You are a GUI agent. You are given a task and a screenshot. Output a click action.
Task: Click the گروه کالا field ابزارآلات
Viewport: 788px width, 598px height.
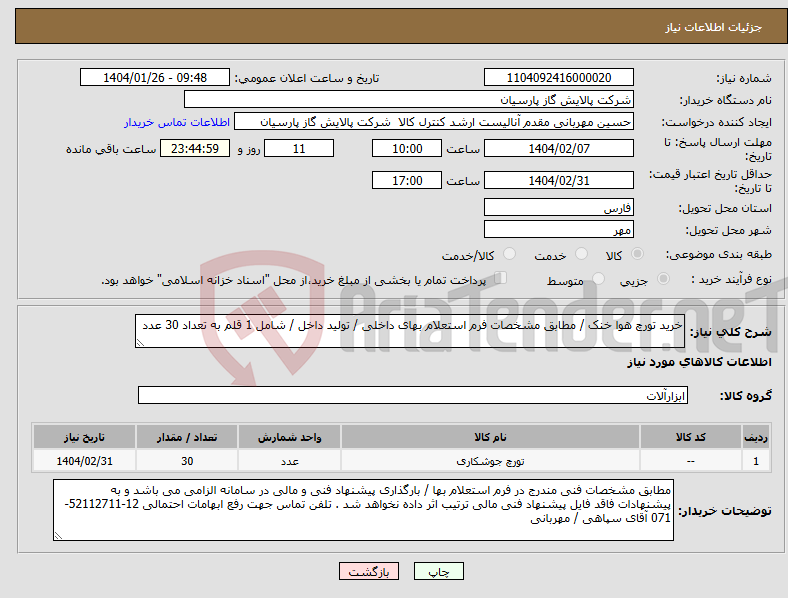pos(413,395)
